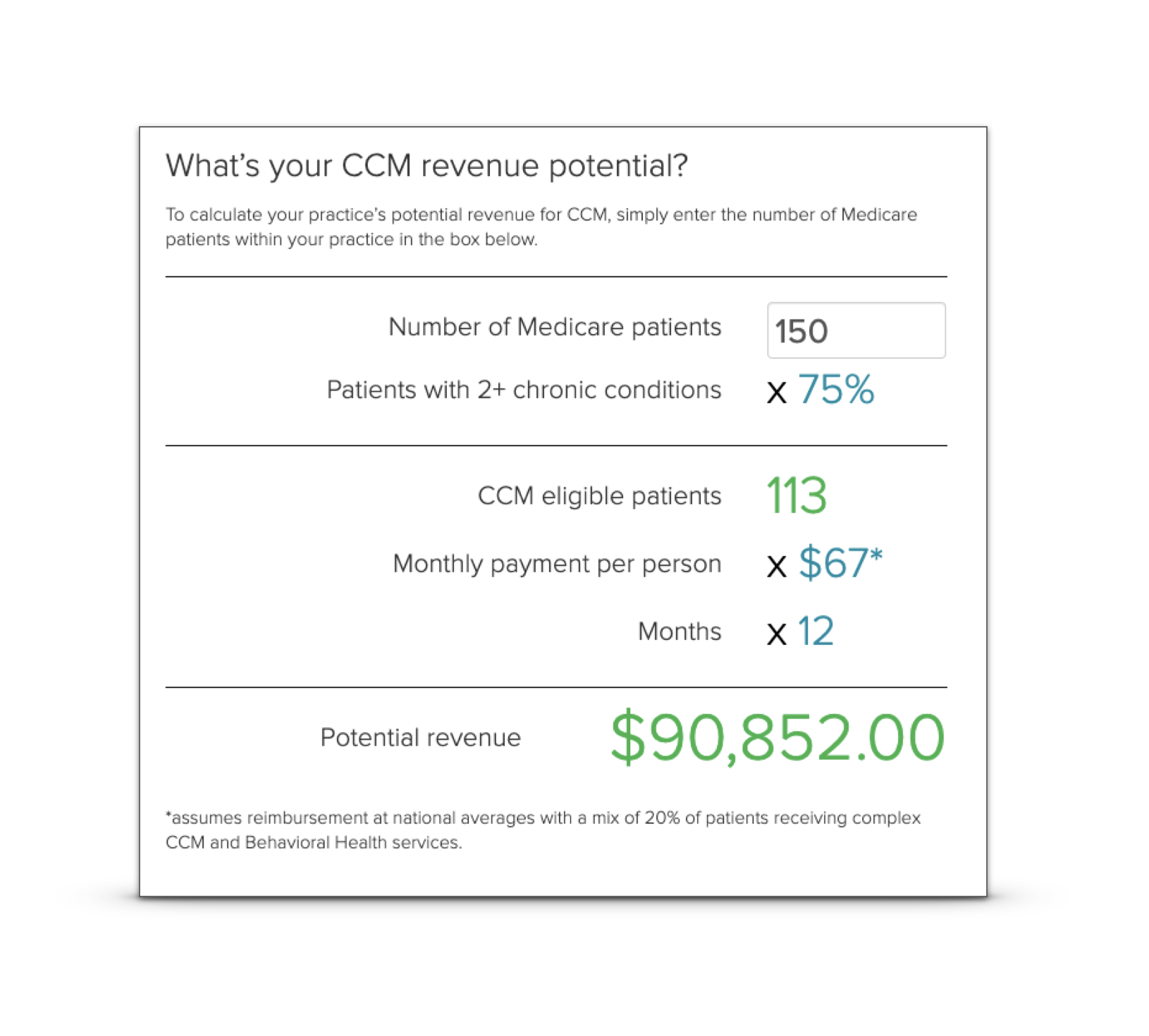This screenshot has height=1036, width=1149.
Task: Click the "What's your CCM revenue potential?" heading
Action: [x=426, y=166]
